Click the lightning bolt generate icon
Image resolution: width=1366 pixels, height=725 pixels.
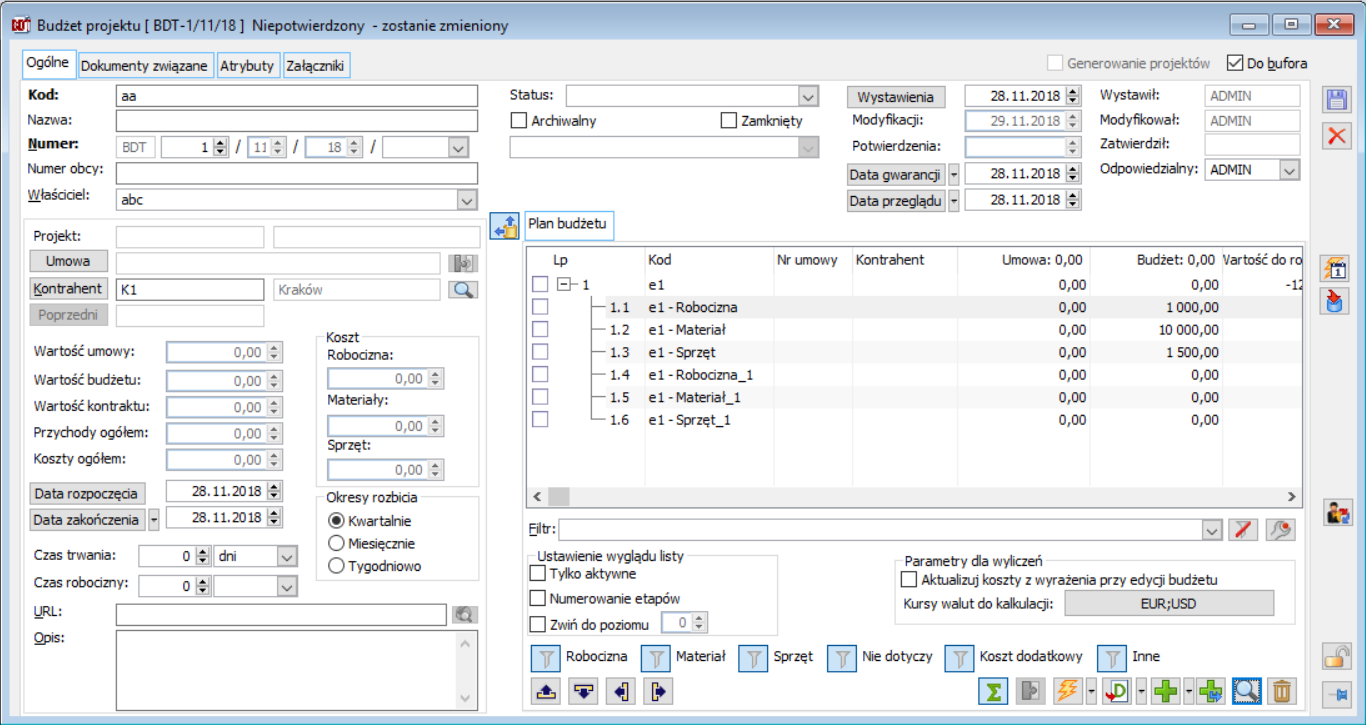pyautogui.click(x=1068, y=691)
